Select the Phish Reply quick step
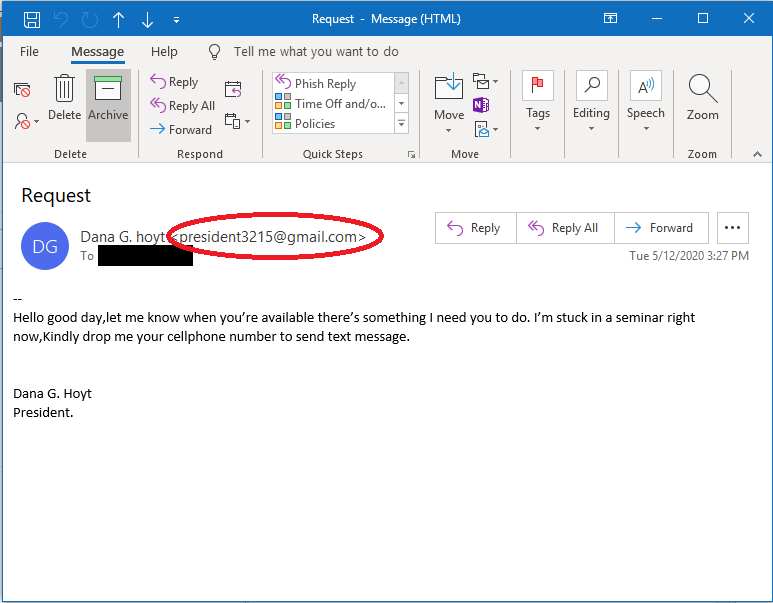 point(325,84)
